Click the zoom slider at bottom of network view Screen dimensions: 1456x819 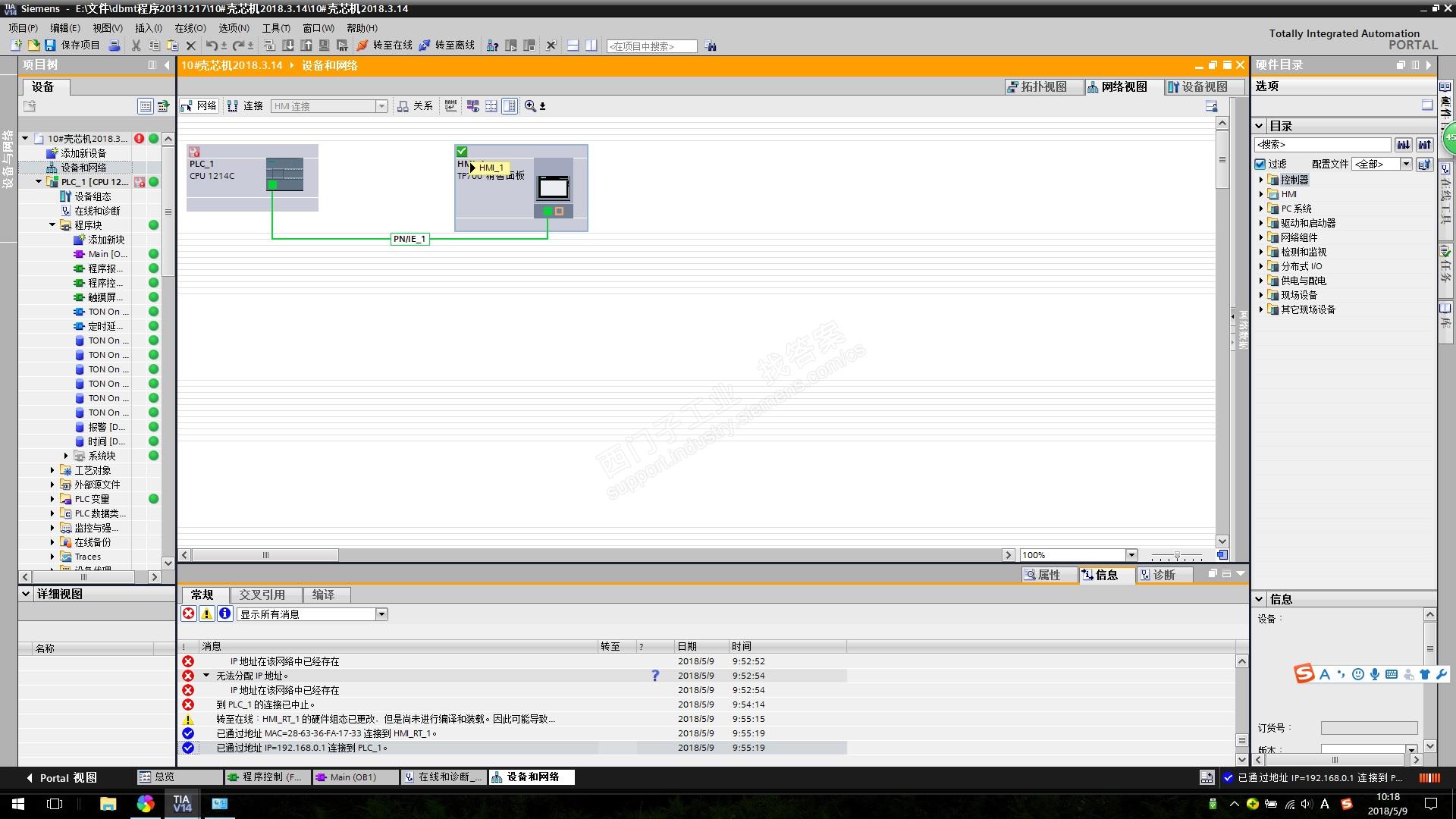[x=1176, y=555]
